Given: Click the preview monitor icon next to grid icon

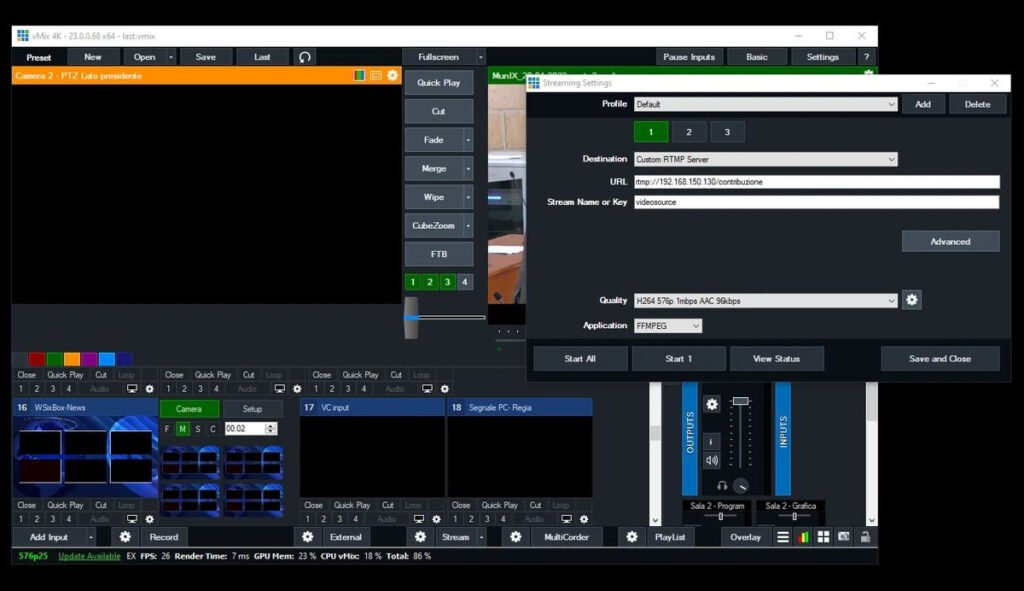Looking at the screenshot, I should click(x=844, y=537).
